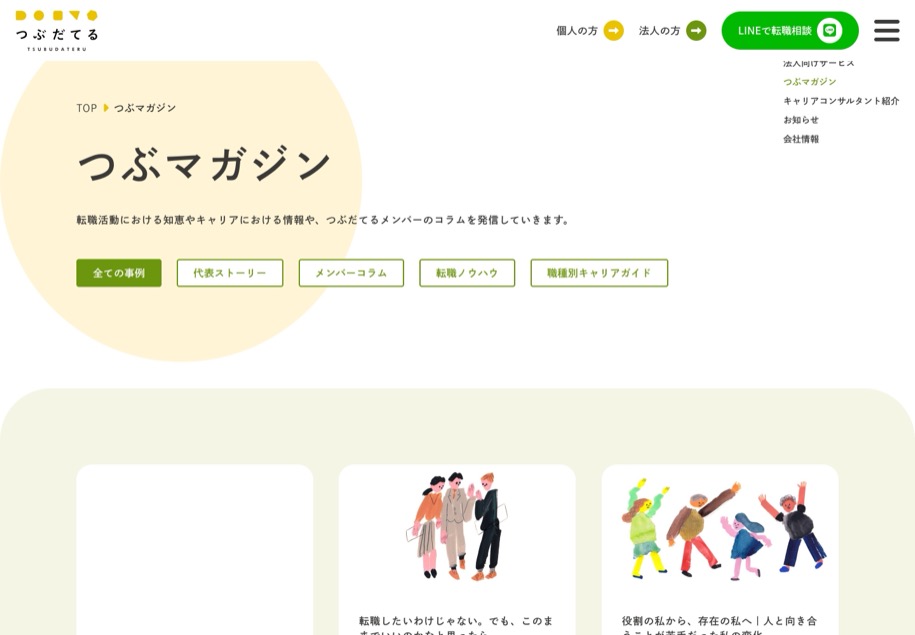Go to 法人の方 page

click(672, 30)
